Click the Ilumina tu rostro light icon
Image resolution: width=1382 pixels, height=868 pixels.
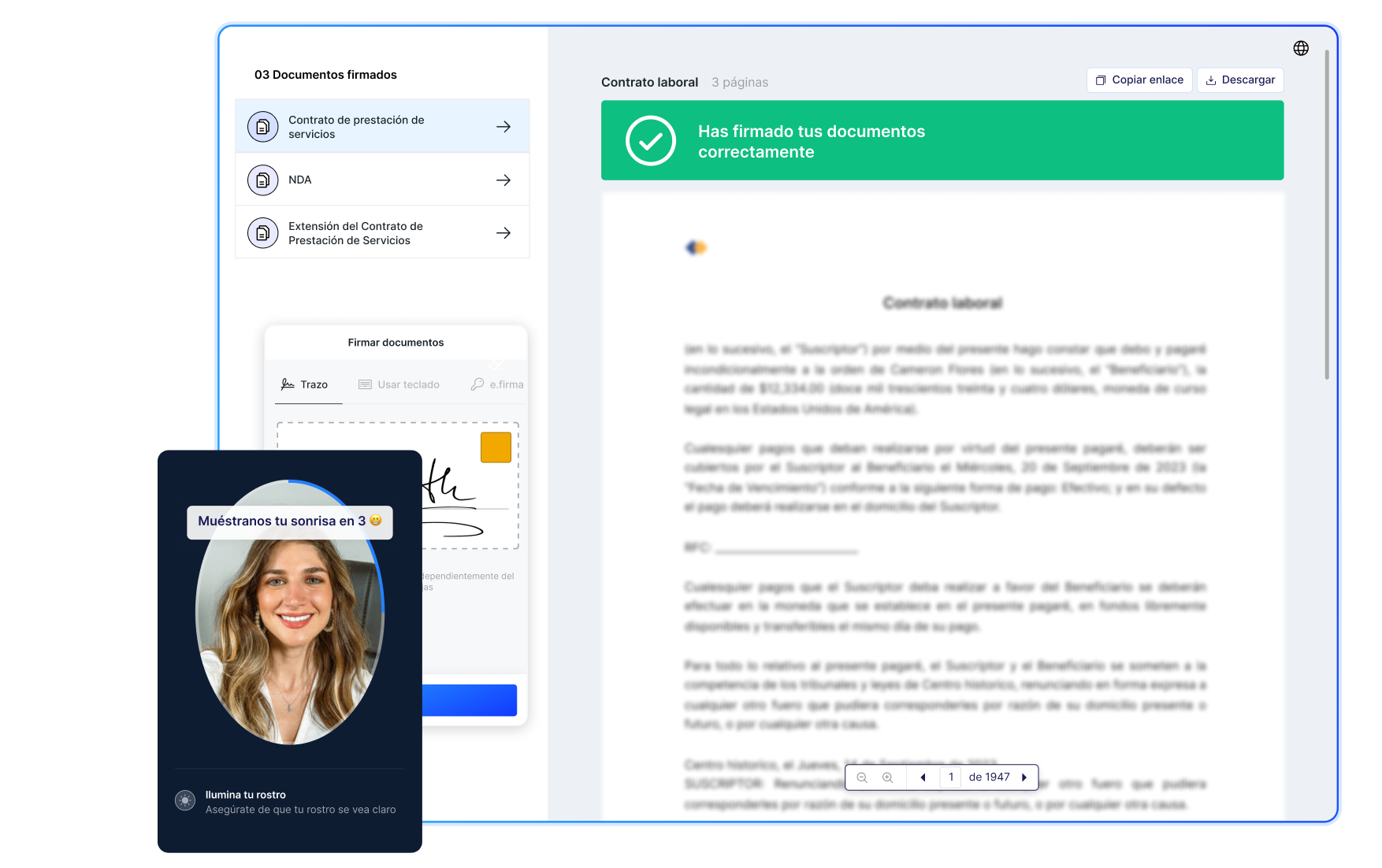(x=185, y=801)
